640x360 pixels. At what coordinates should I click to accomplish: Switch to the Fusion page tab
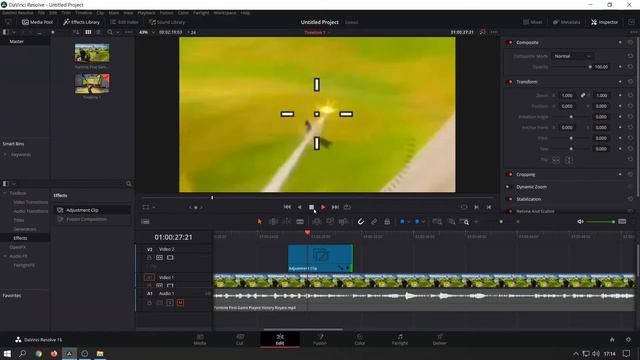tap(320, 340)
